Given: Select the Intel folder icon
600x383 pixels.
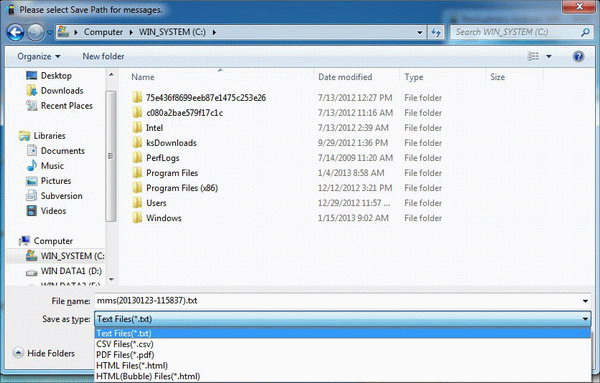Looking at the screenshot, I should click(137, 128).
